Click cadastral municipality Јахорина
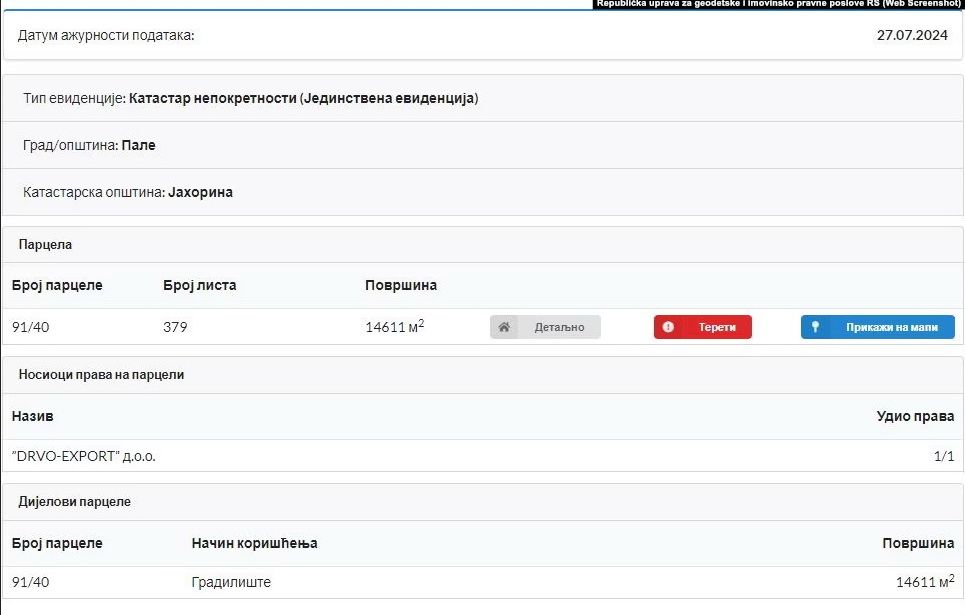The image size is (965, 615). pos(200,192)
